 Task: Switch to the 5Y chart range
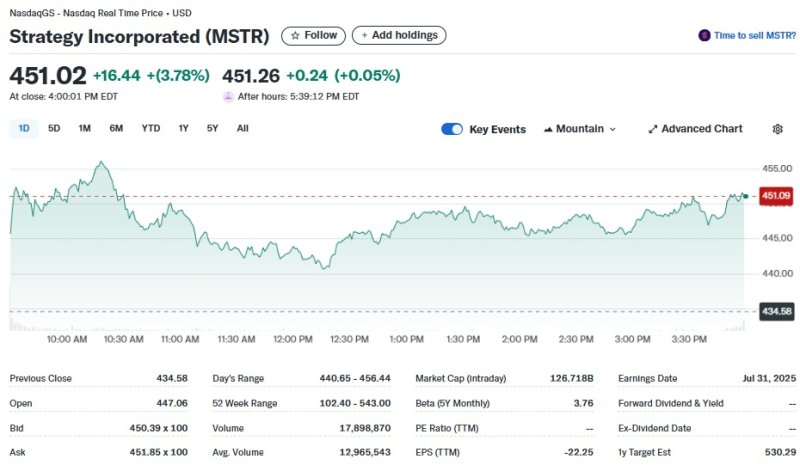212,128
